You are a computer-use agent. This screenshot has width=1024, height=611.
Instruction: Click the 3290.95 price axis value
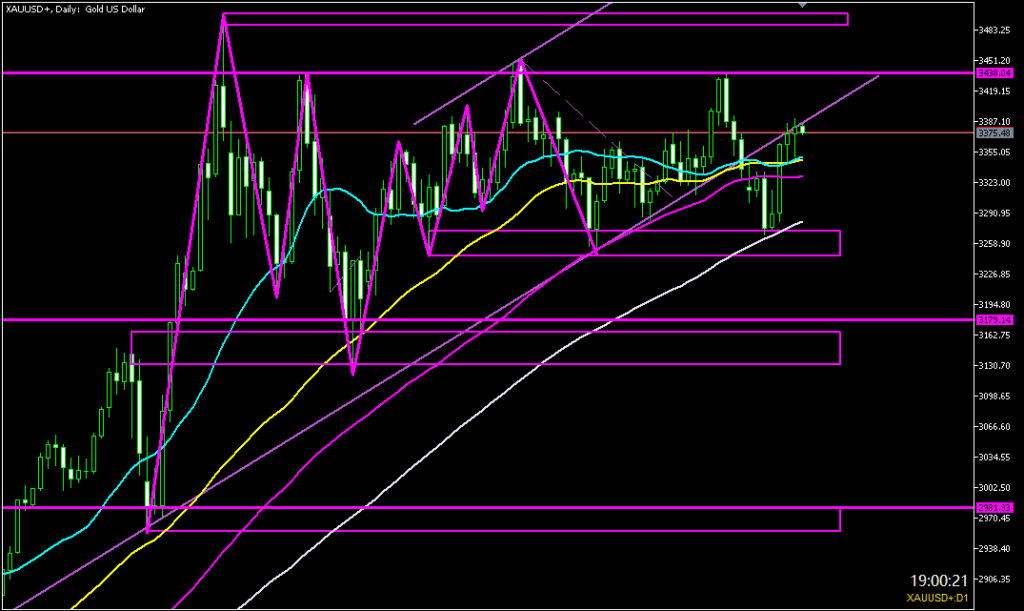click(x=995, y=213)
